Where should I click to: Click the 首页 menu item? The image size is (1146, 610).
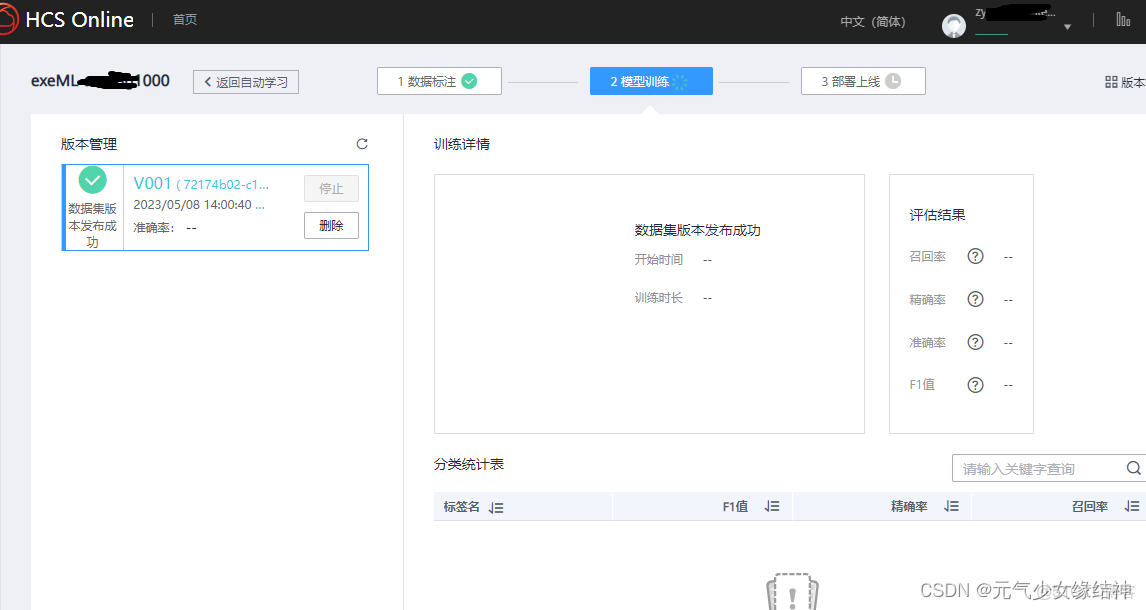coord(184,19)
